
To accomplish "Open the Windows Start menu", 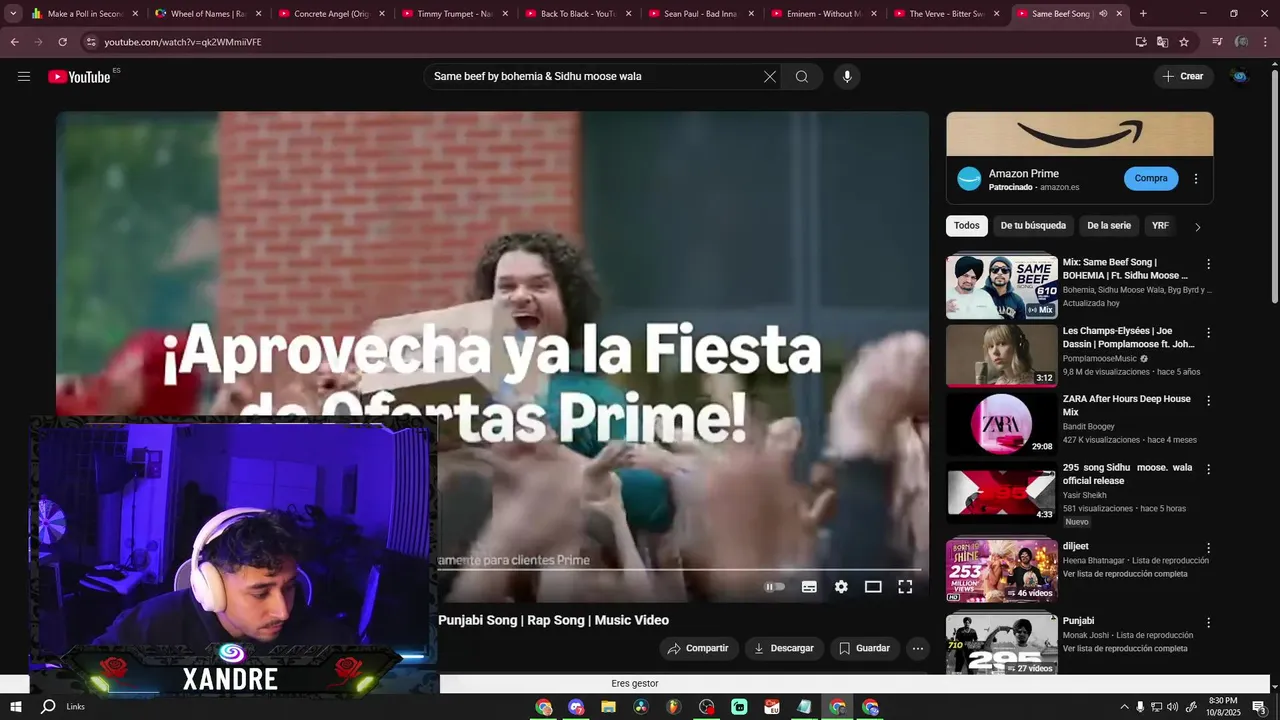I will (15, 707).
